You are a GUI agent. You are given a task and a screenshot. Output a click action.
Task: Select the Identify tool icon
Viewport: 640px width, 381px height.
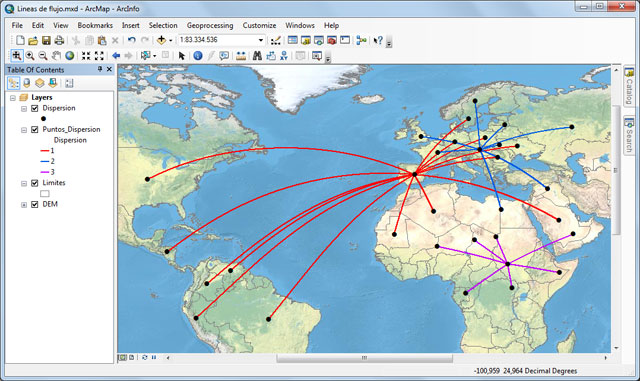pyautogui.click(x=198, y=56)
